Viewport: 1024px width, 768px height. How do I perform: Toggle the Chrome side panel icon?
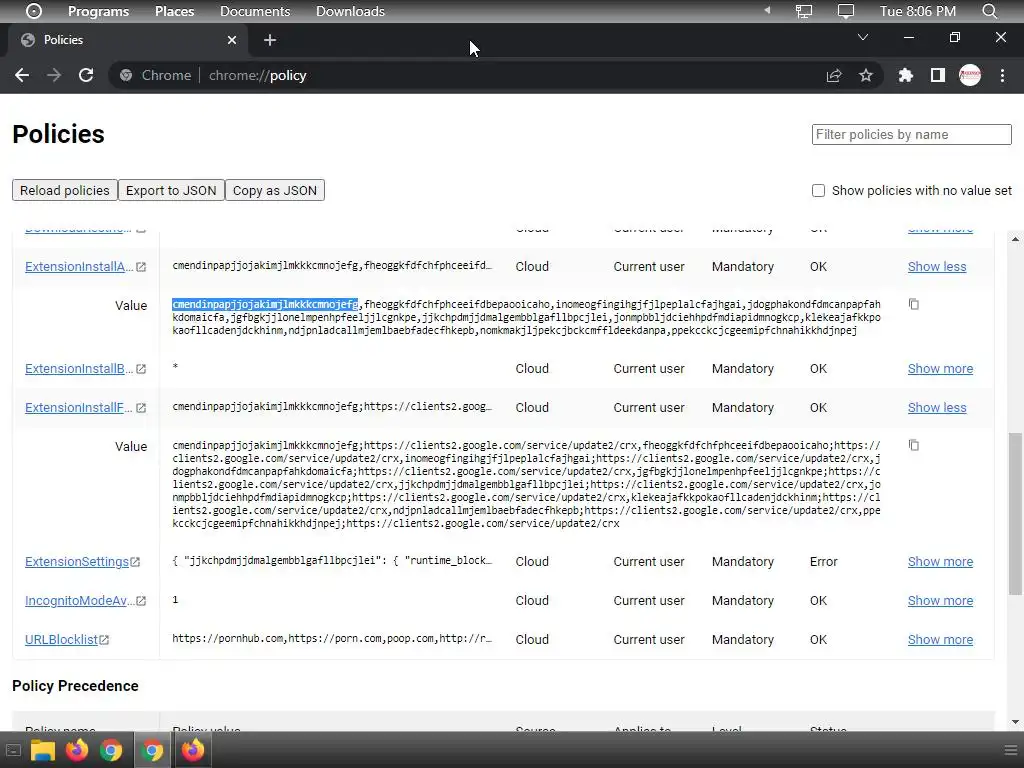938,76
